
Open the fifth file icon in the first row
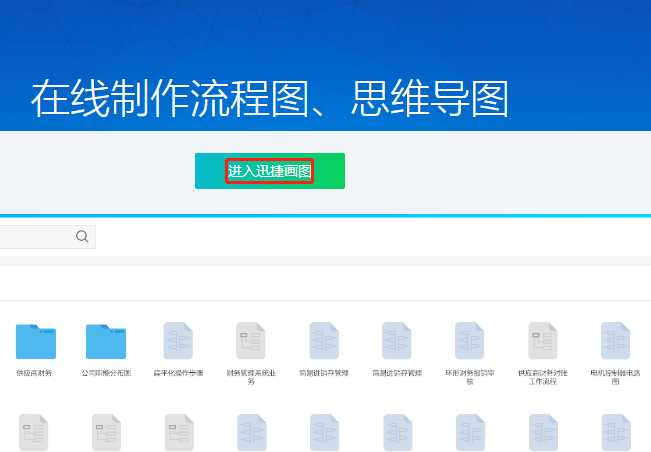(x=324, y=341)
